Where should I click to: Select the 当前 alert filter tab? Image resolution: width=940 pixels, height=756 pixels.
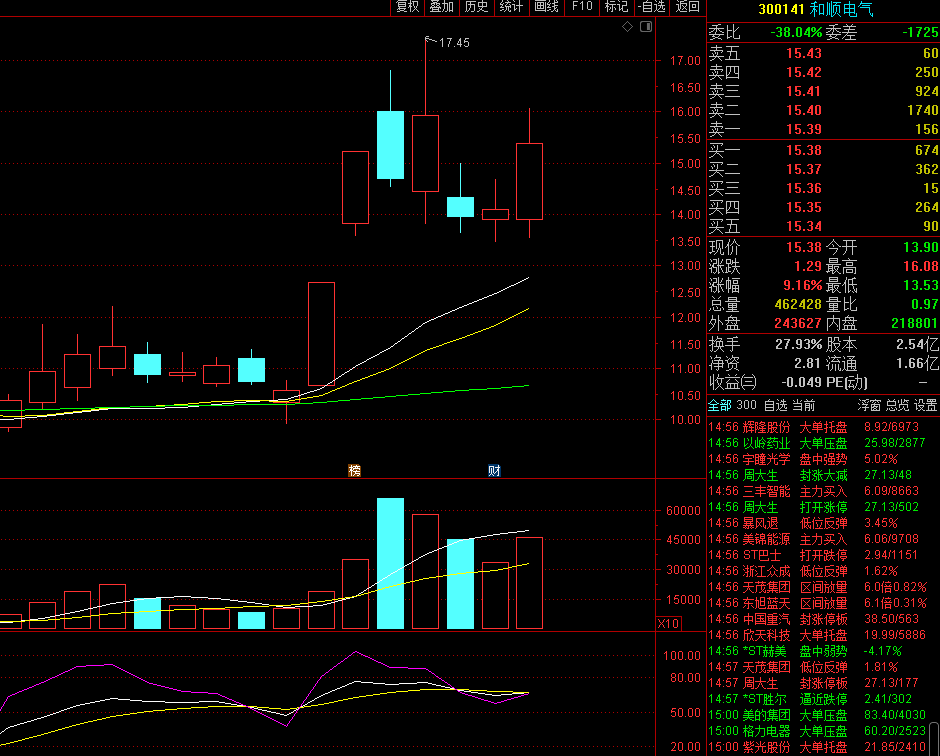tap(804, 405)
